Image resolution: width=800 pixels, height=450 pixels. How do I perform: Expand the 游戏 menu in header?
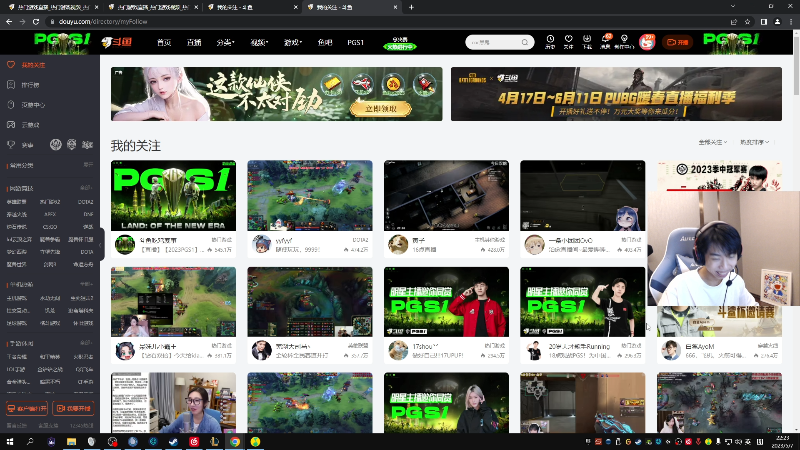[x=293, y=42]
